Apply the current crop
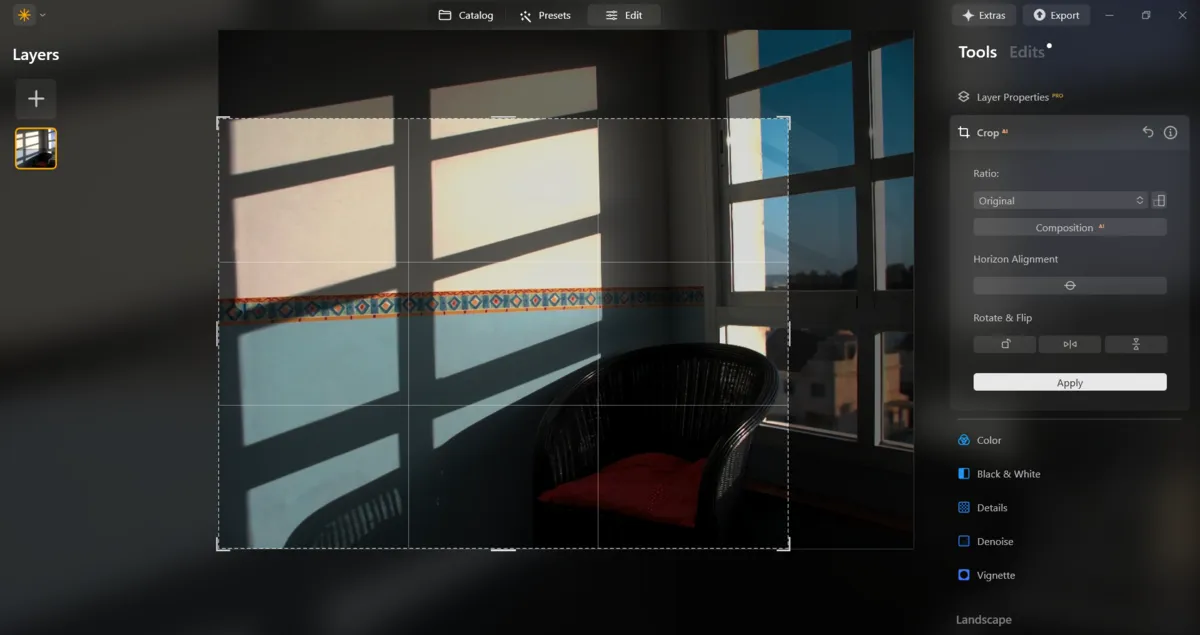 tap(1069, 382)
